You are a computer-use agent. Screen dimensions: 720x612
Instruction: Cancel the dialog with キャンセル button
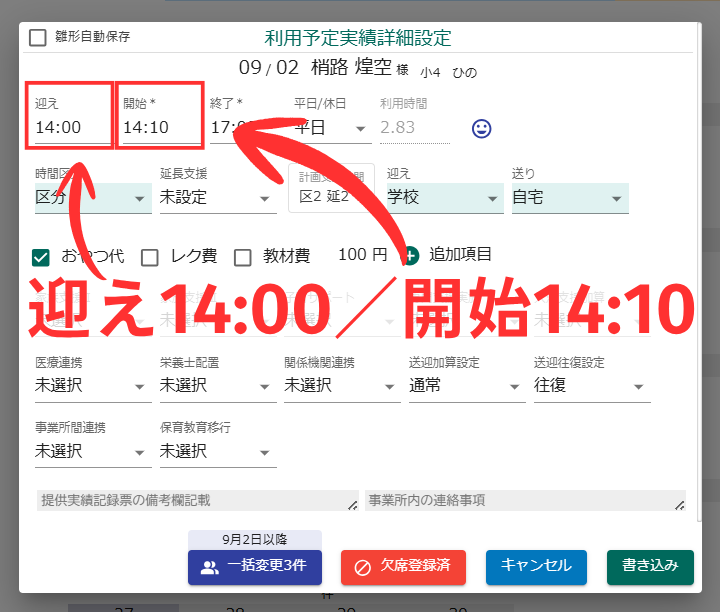(x=536, y=567)
